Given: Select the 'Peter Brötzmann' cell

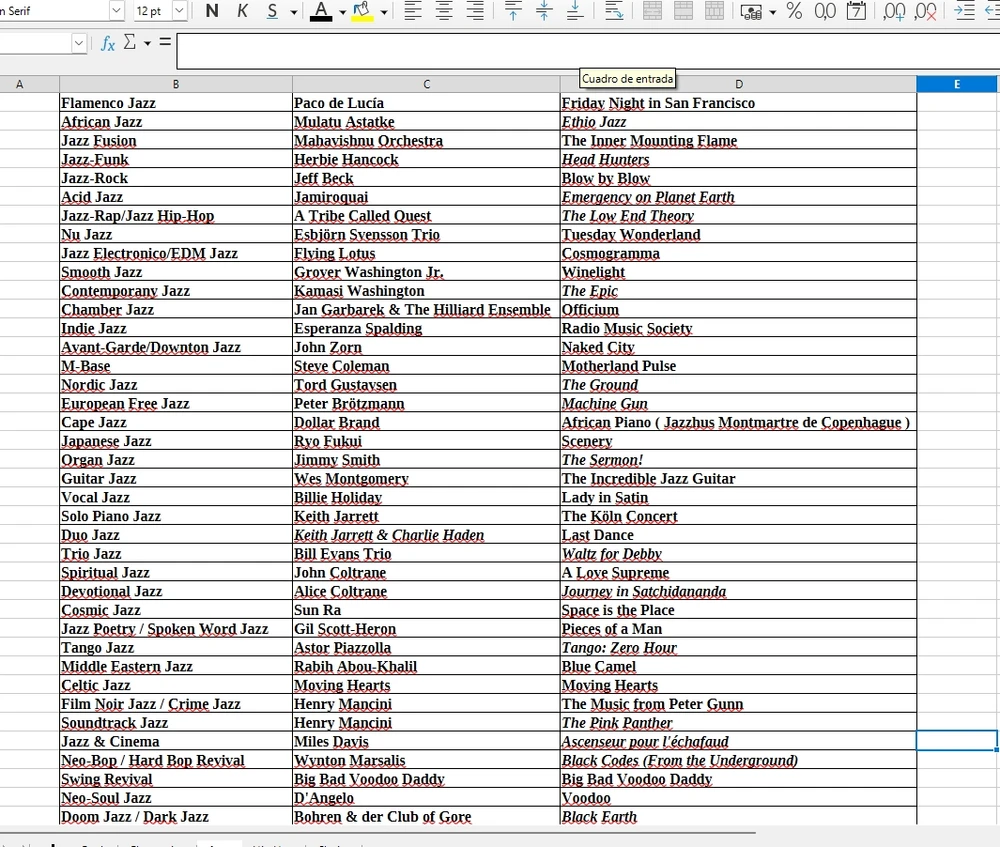Looking at the screenshot, I should 426,404.
